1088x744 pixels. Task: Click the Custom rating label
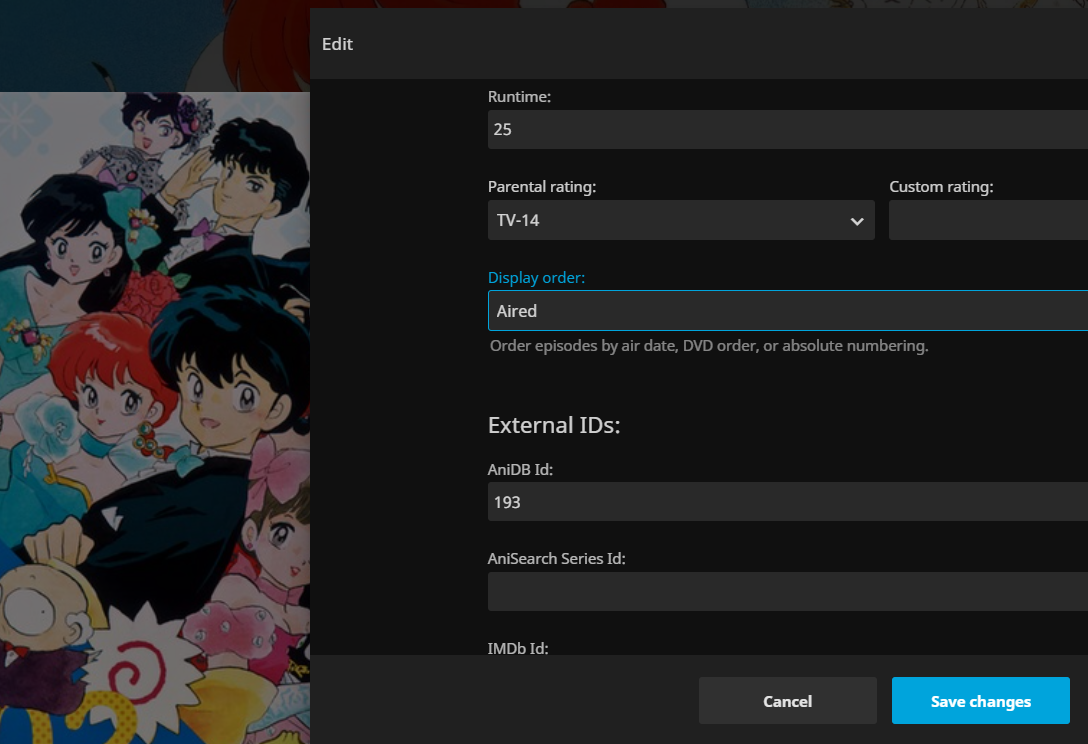point(941,187)
